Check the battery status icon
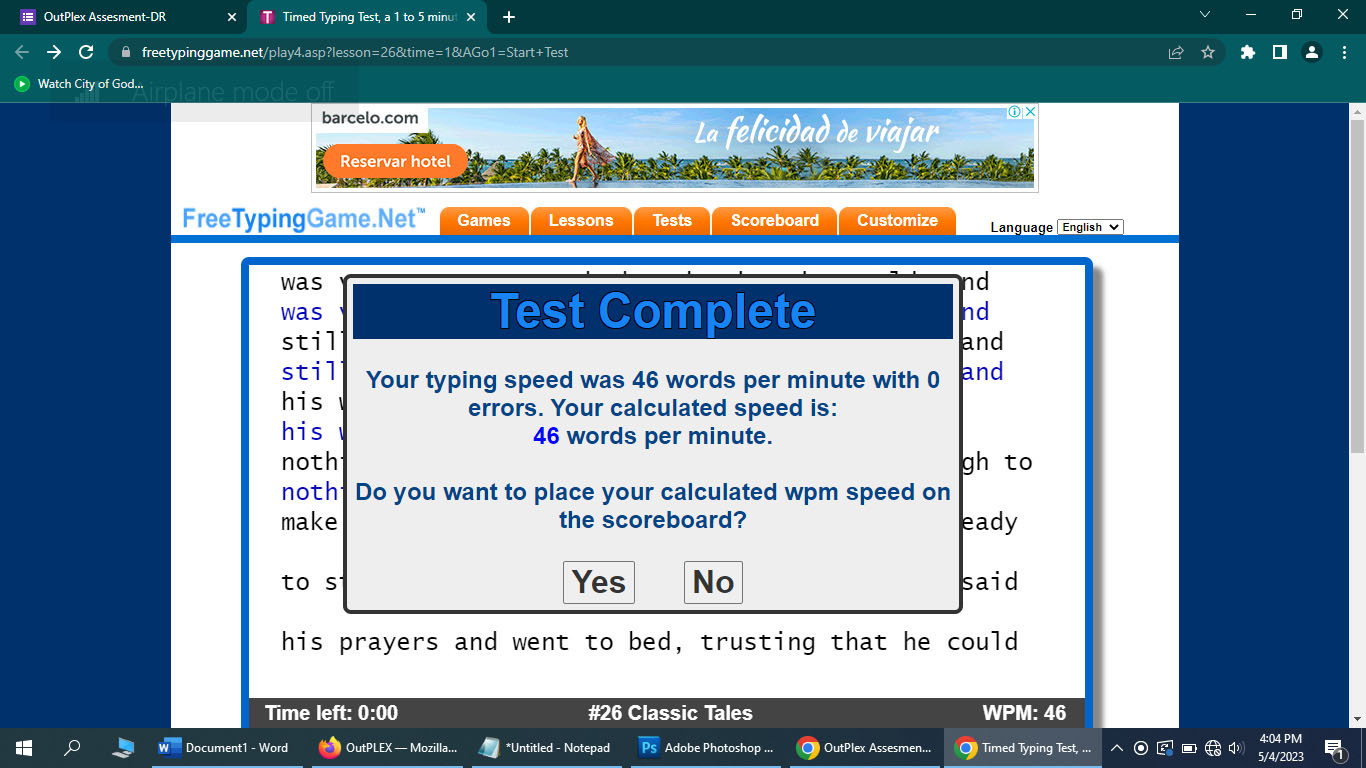 [1189, 748]
